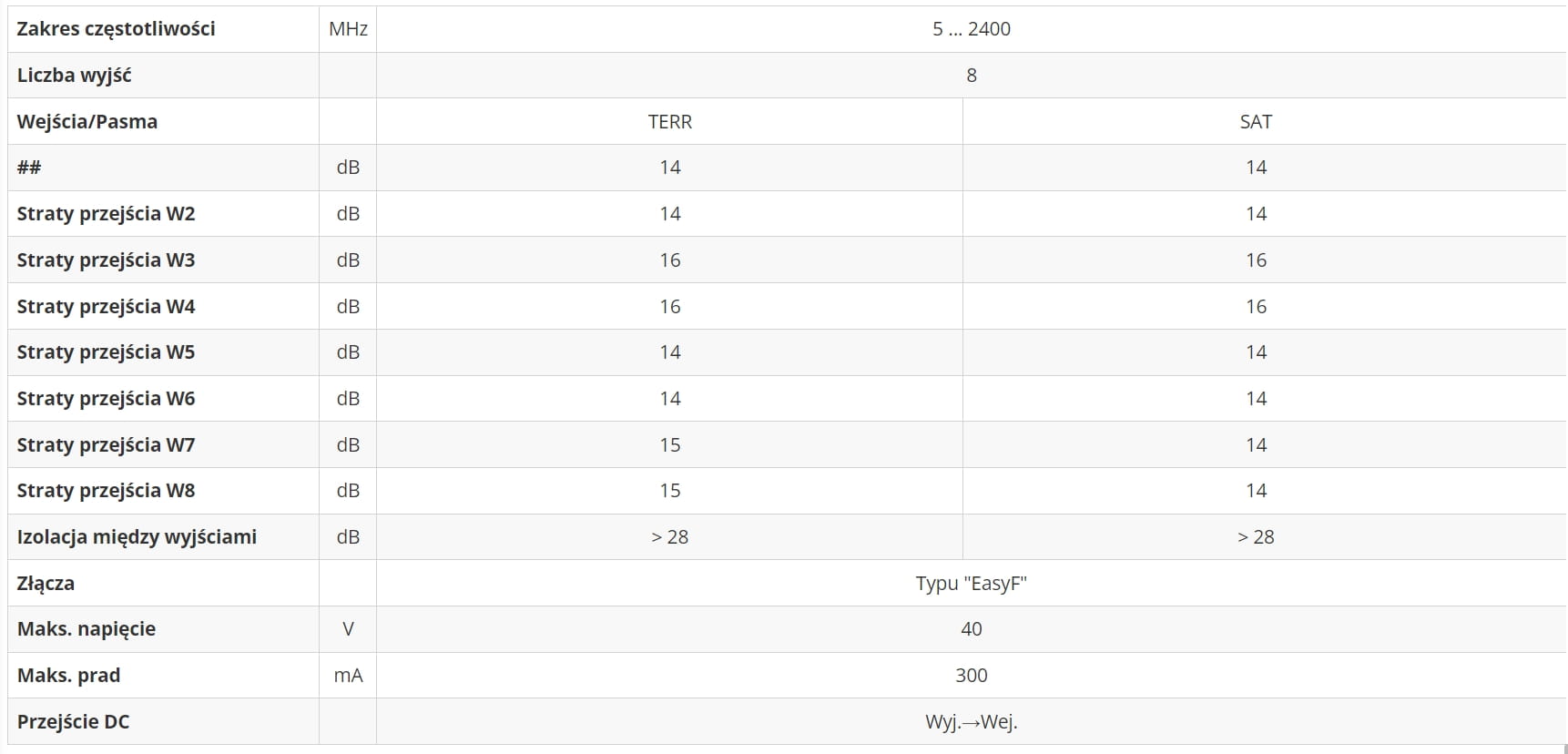Select the 'mA' unit cell
This screenshot has height=754, width=1568.
click(x=348, y=676)
